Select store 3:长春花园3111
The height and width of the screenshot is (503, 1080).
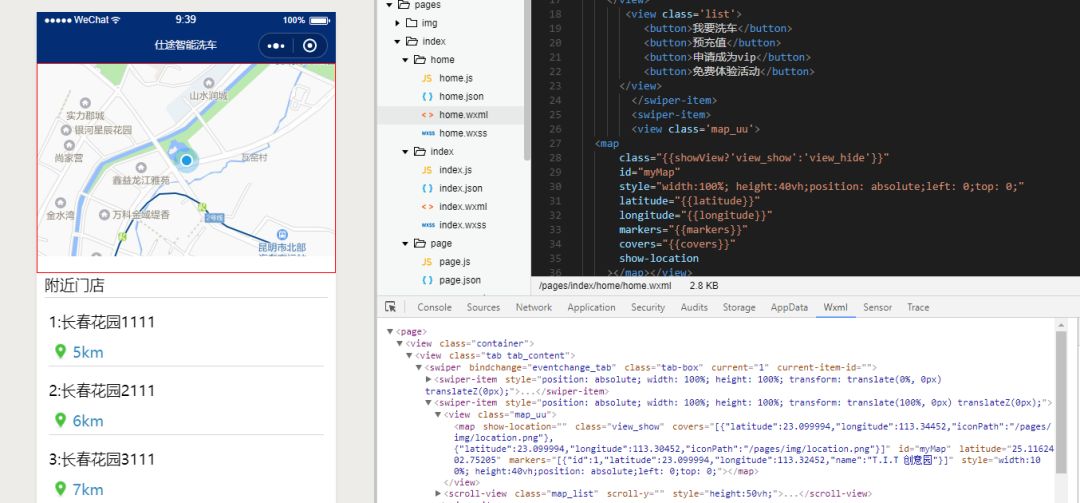(102, 459)
